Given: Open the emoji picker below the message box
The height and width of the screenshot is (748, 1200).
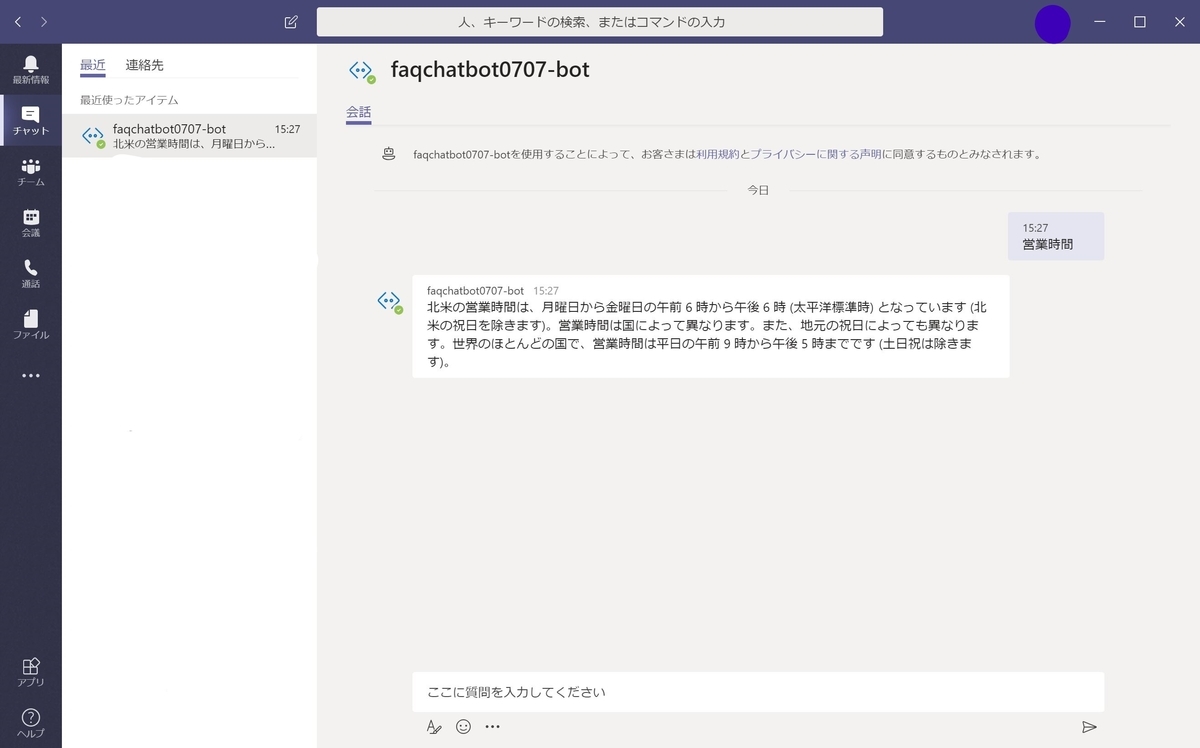Looking at the screenshot, I should pos(463,727).
